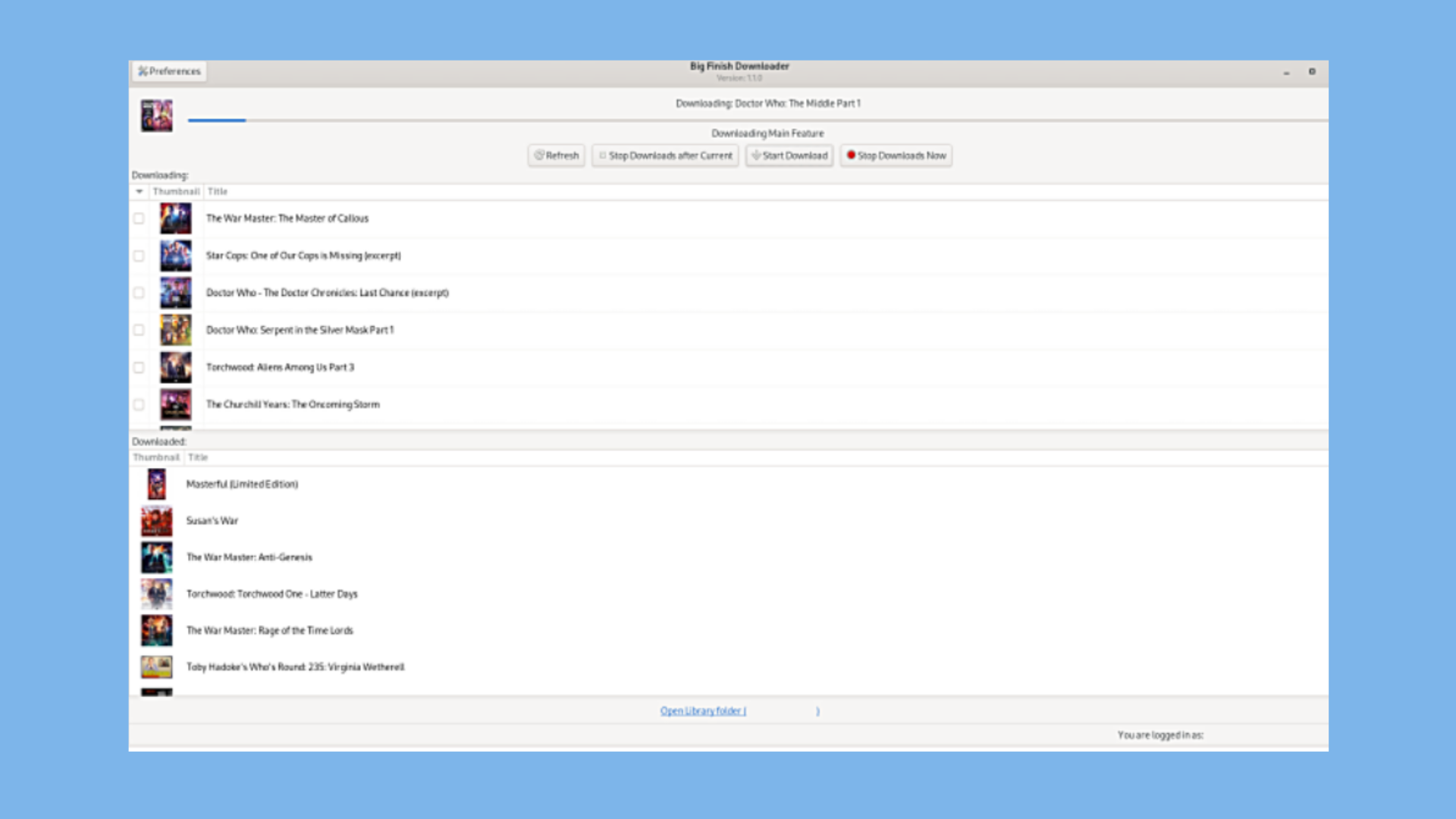
Task: Select 'The War Master: Rage of the Time Lords' title
Action: tap(269, 630)
